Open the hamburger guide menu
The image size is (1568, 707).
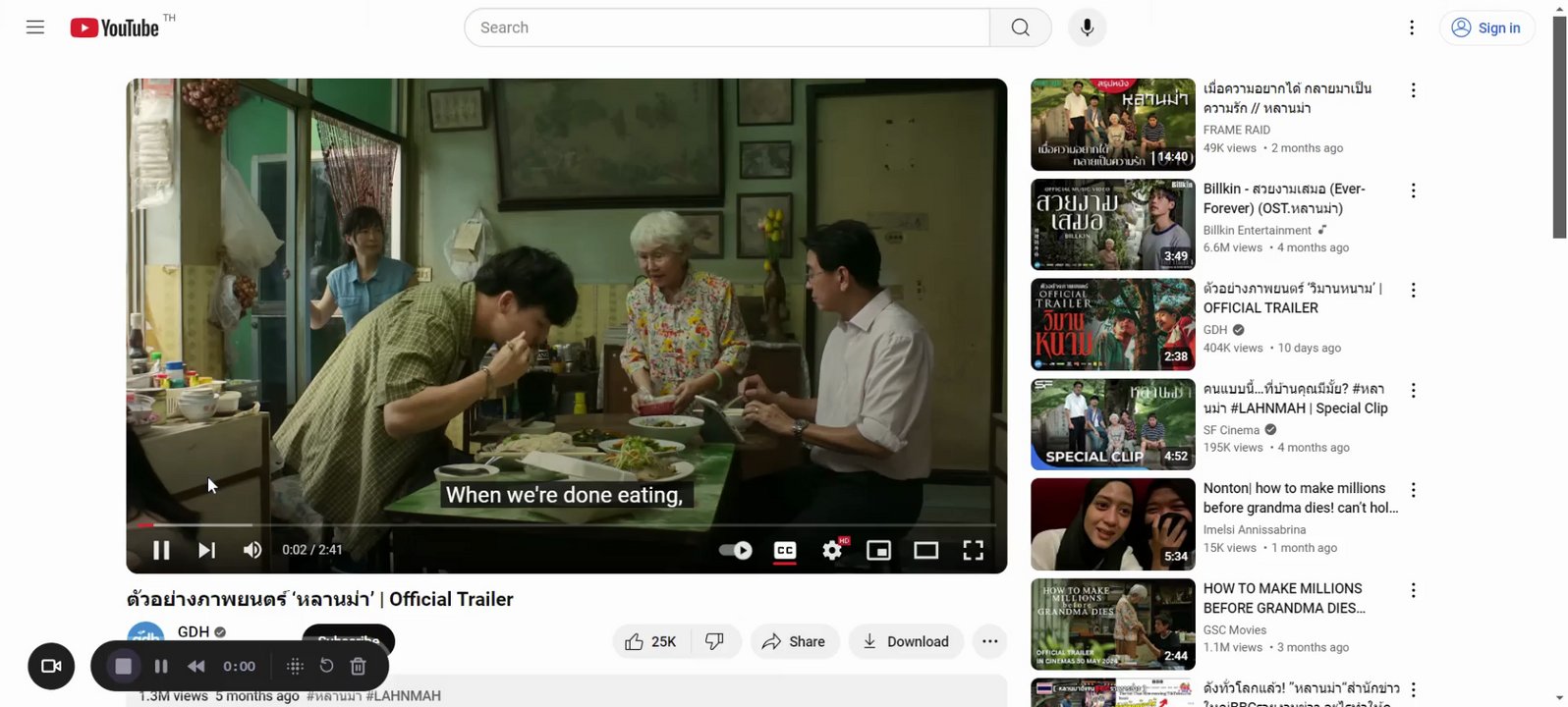[x=35, y=27]
